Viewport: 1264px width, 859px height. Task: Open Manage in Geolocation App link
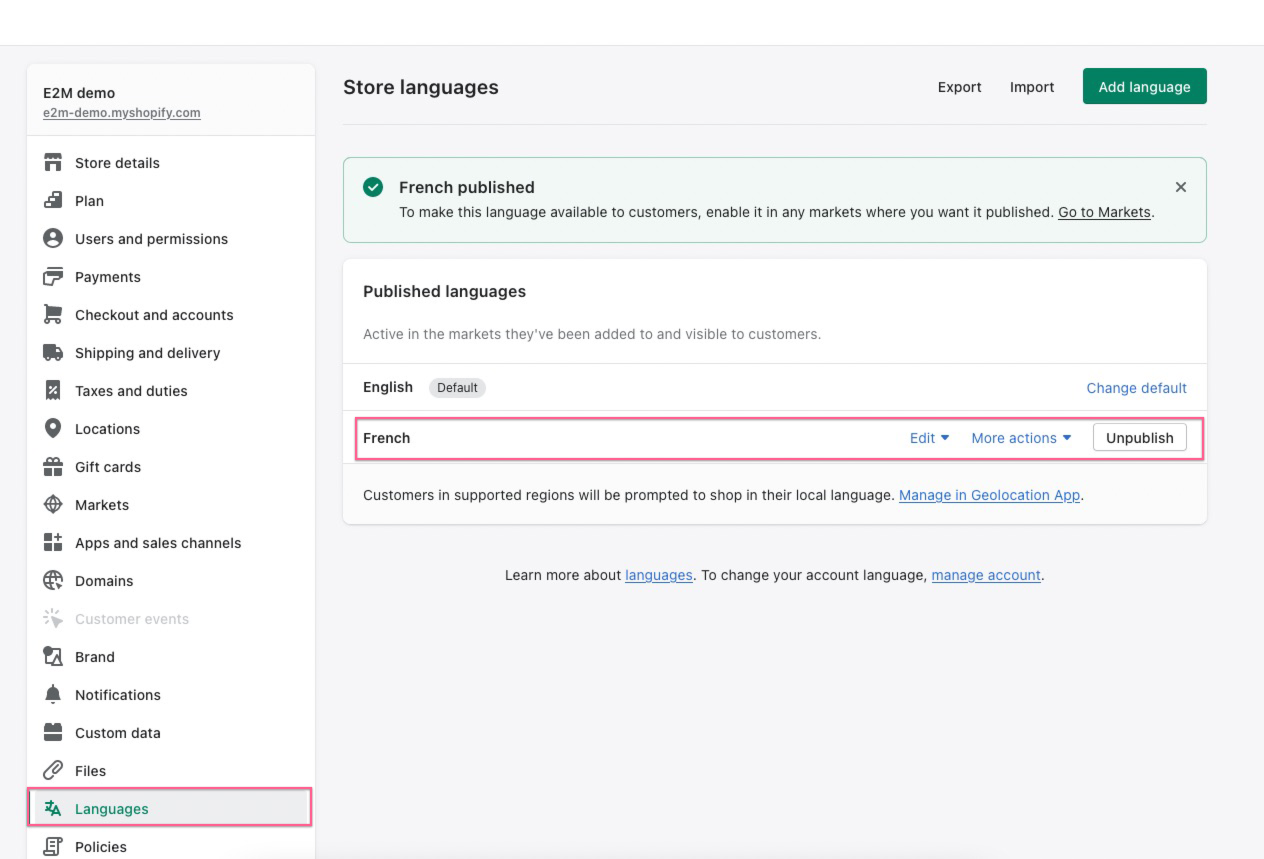989,495
